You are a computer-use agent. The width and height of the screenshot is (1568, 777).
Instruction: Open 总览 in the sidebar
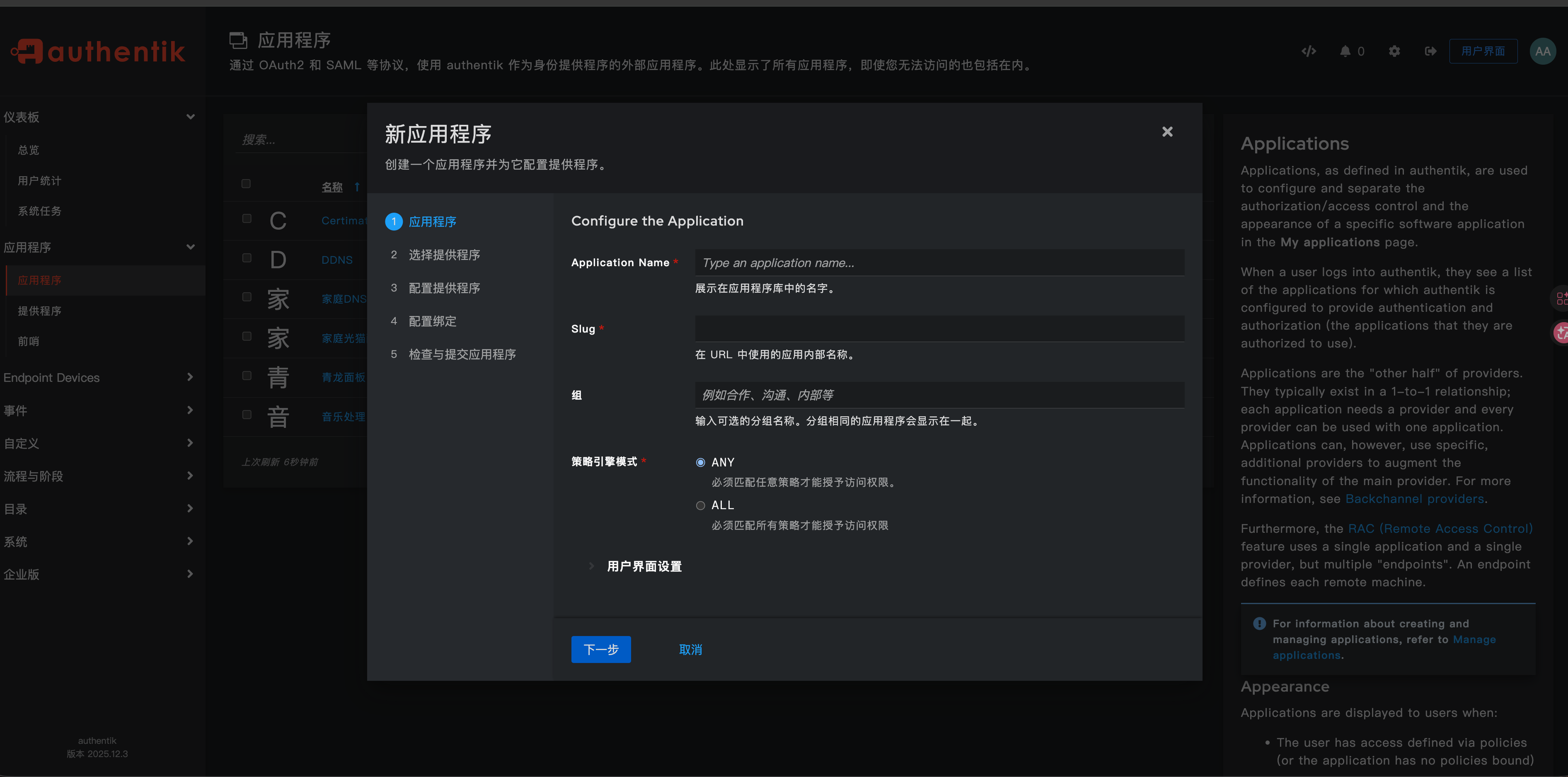[x=29, y=150]
